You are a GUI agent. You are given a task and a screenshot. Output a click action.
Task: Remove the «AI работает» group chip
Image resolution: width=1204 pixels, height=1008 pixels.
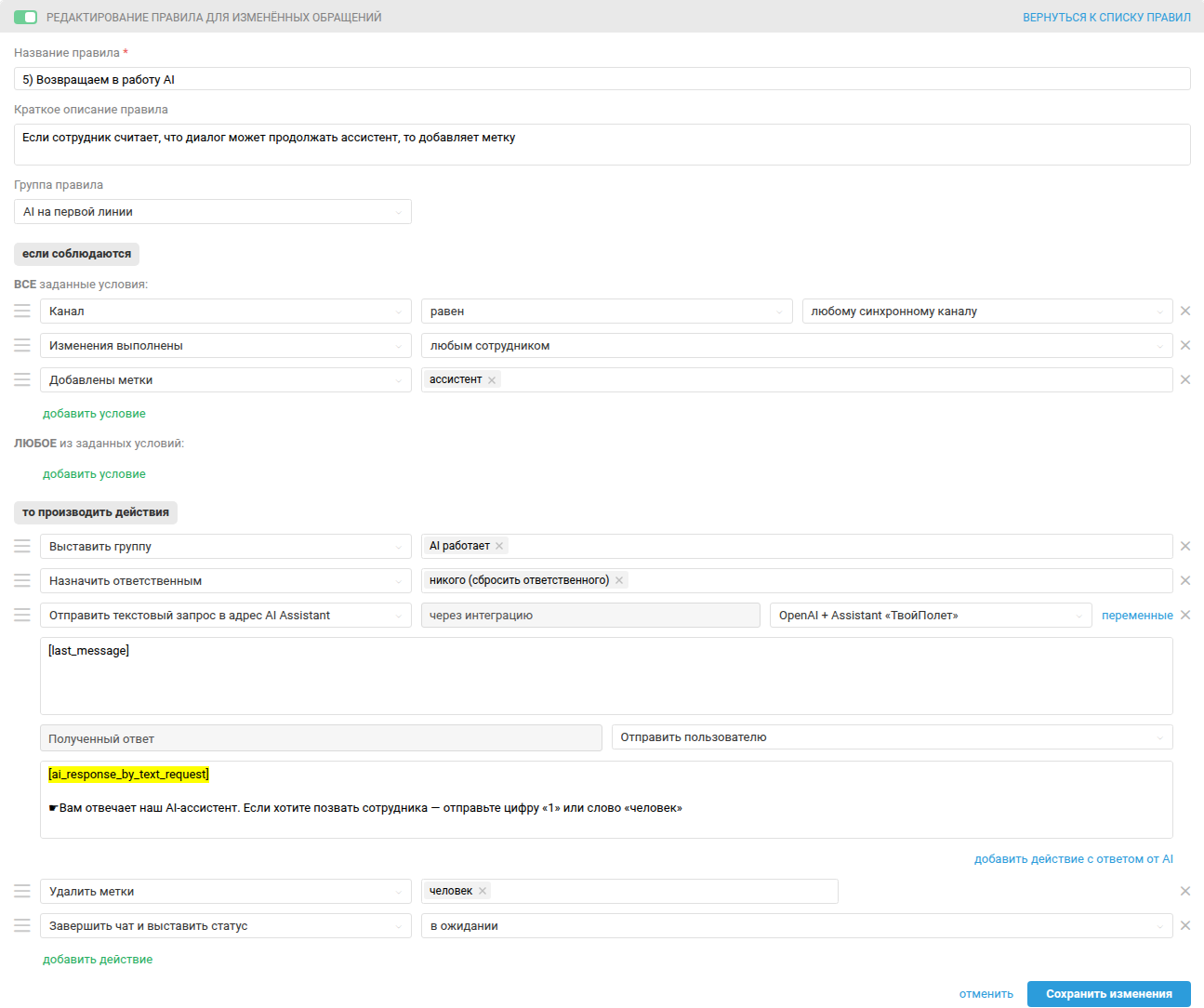click(x=499, y=547)
